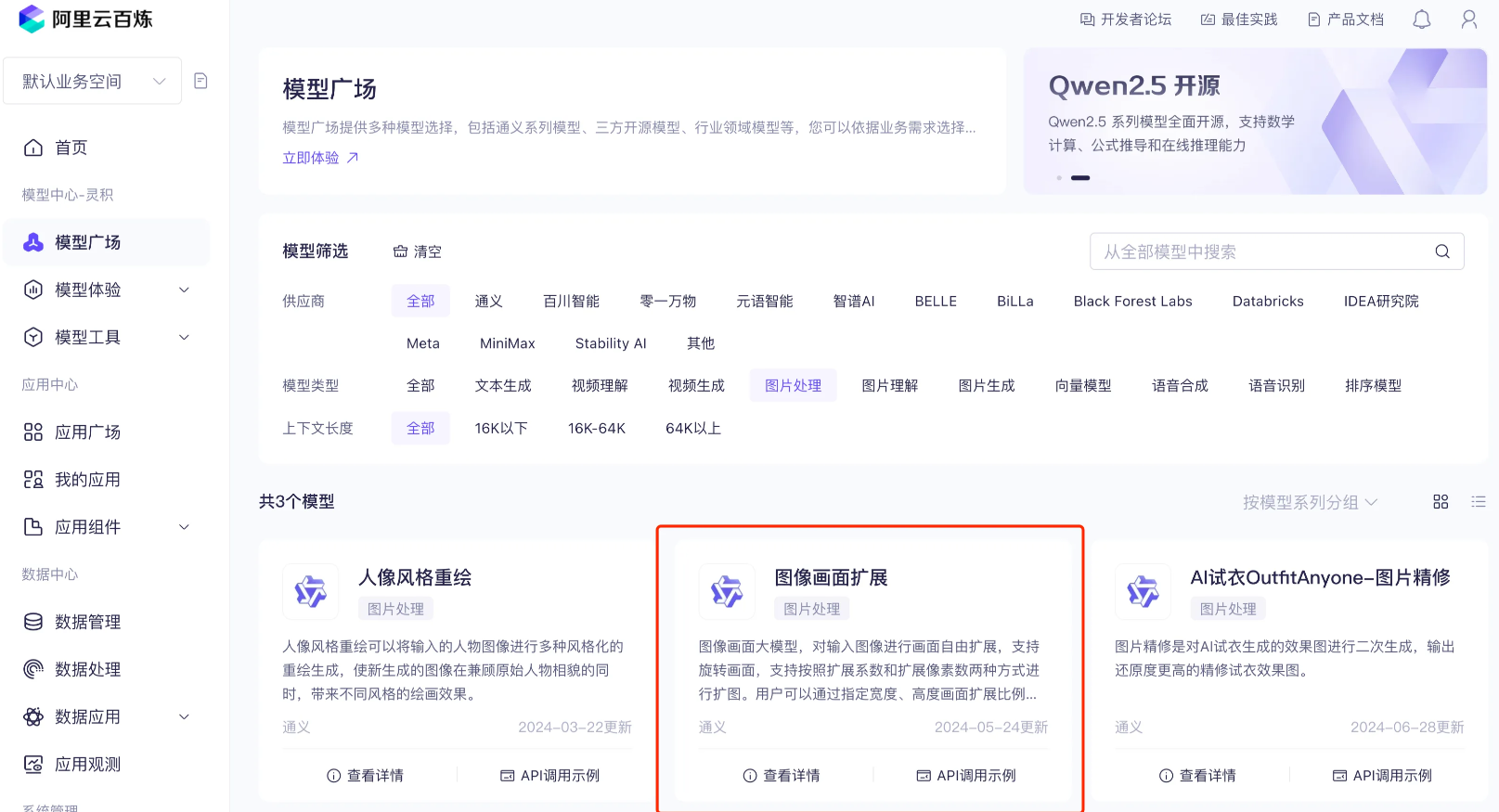Image resolution: width=1499 pixels, height=812 pixels.
Task: Select 模型广场 in sidebar
Action: point(106,242)
